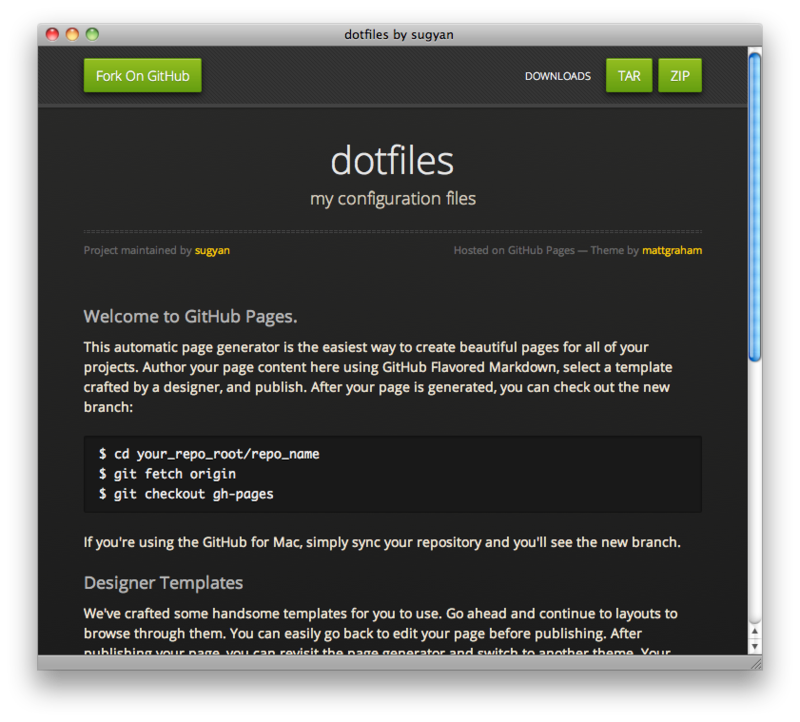This screenshot has height=722, width=800.
Task: Click the GitHub for Mac sentence
Action: coord(382,542)
